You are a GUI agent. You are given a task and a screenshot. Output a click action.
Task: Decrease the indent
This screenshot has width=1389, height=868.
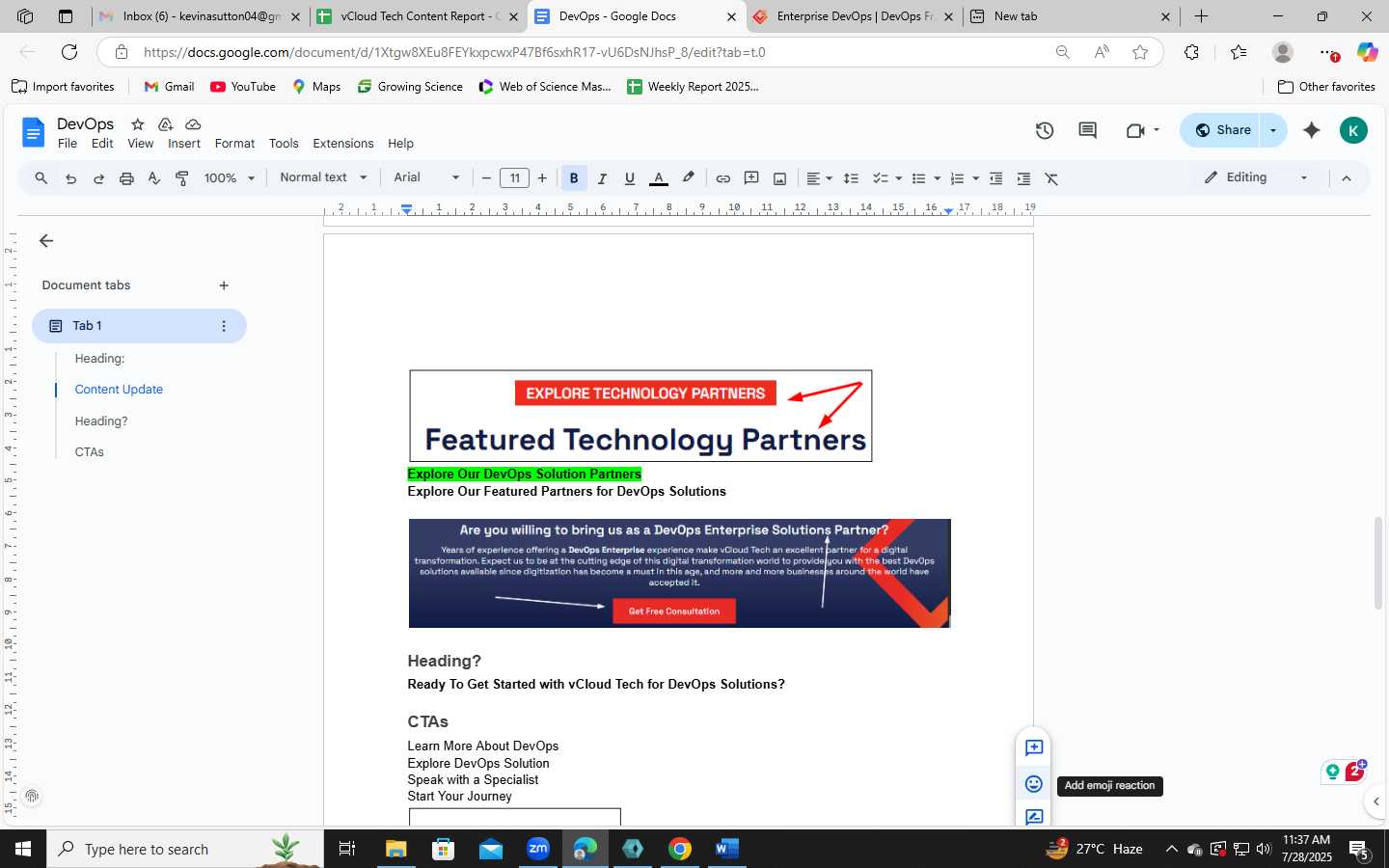coord(995,178)
